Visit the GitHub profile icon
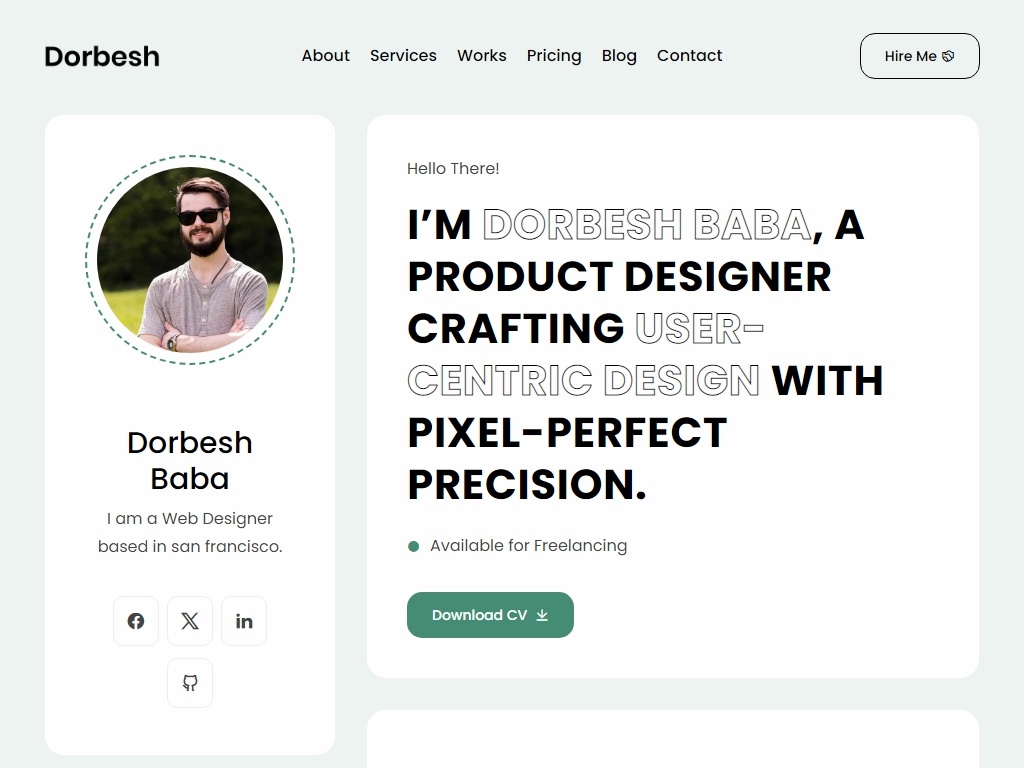This screenshot has height=768, width=1024. (x=190, y=683)
